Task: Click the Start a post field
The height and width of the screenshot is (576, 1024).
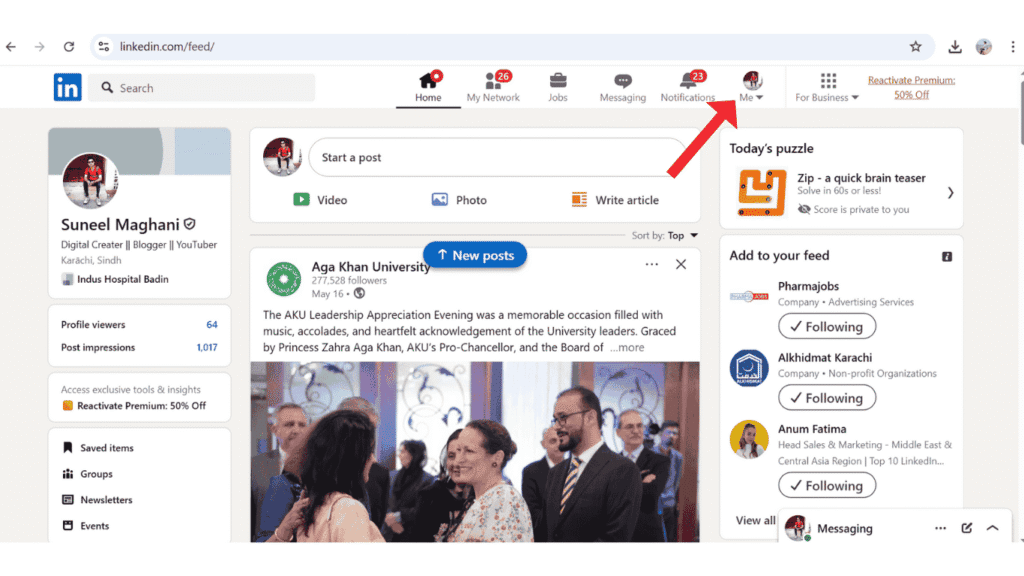Action: [496, 158]
